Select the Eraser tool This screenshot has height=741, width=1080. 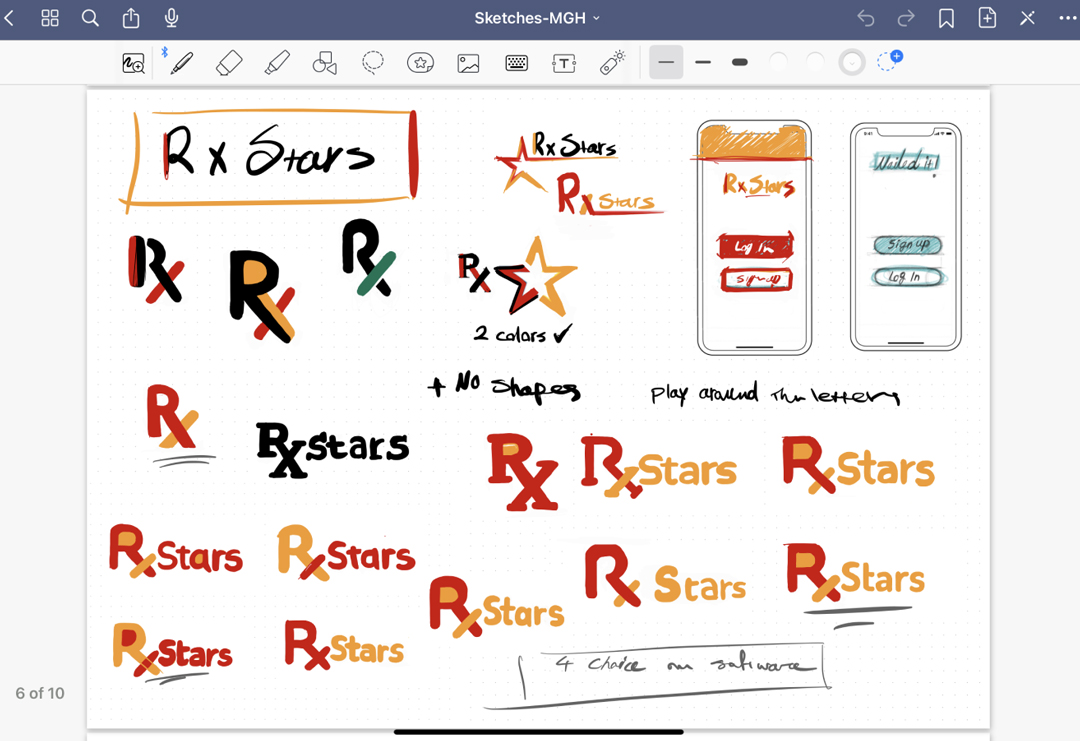point(229,63)
